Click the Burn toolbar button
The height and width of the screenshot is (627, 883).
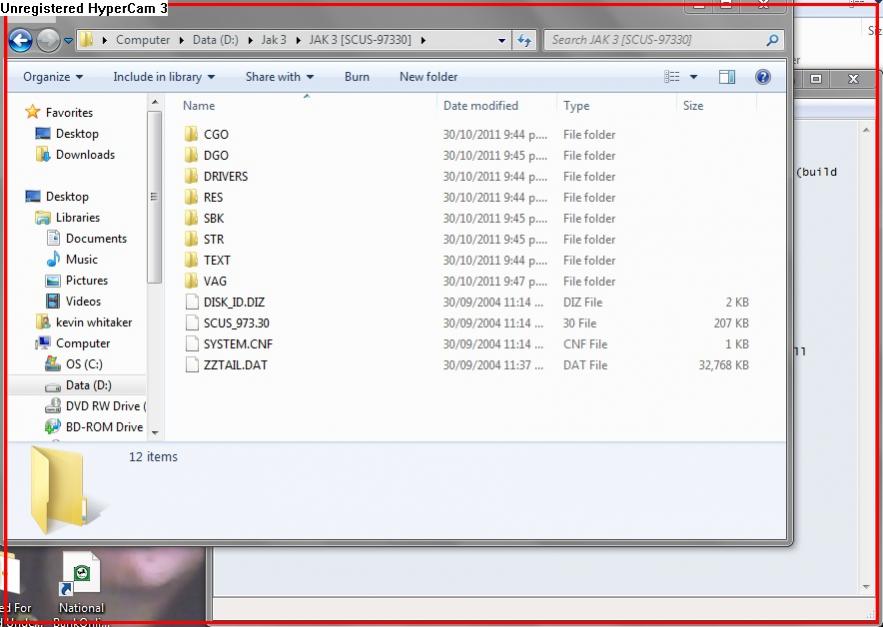pyautogui.click(x=357, y=77)
